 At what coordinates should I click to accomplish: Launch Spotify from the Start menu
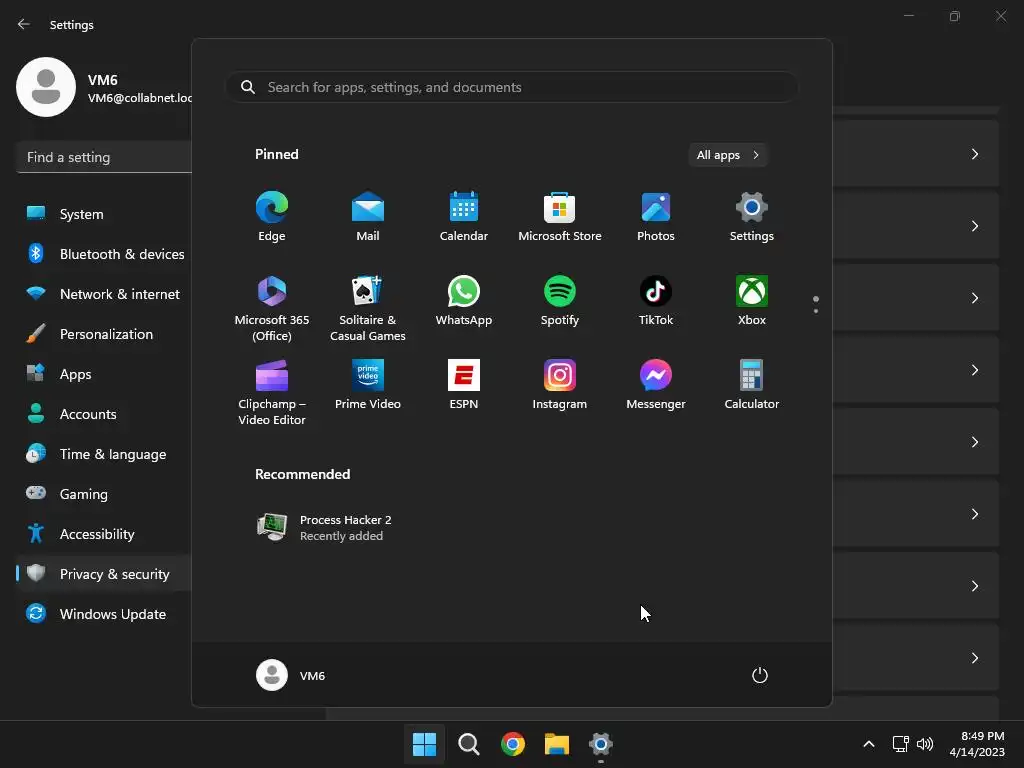(x=560, y=300)
